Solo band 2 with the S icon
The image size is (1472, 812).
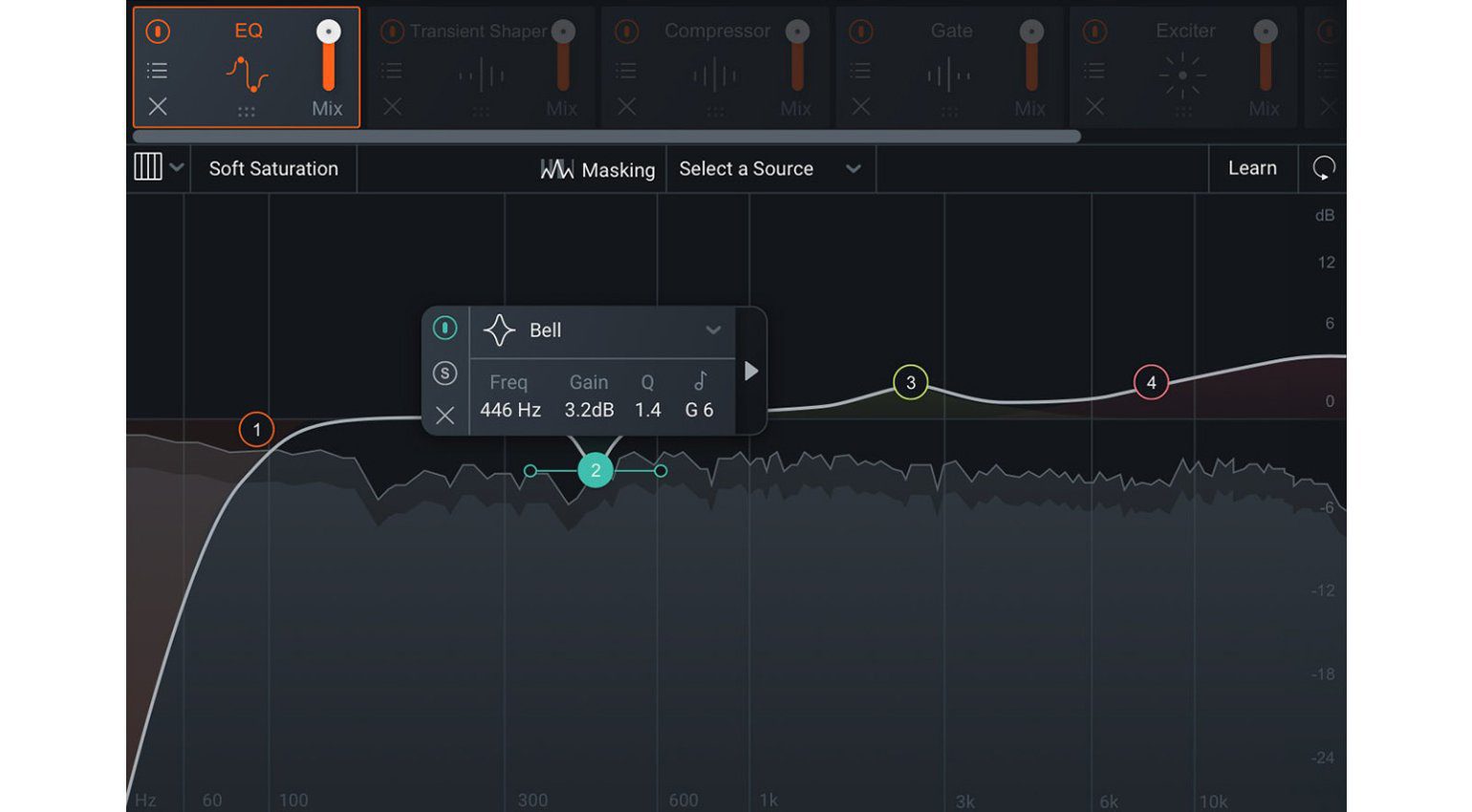point(444,373)
